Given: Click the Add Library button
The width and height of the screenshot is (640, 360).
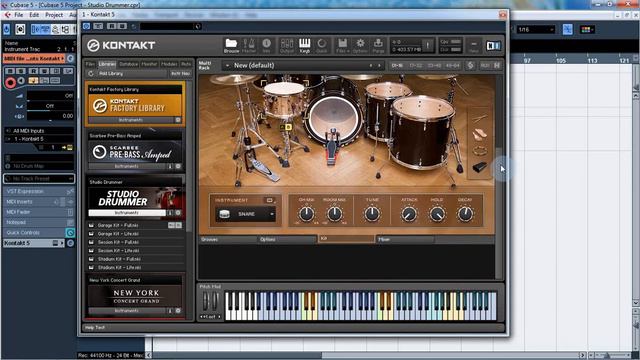Looking at the screenshot, I should coord(132,73).
